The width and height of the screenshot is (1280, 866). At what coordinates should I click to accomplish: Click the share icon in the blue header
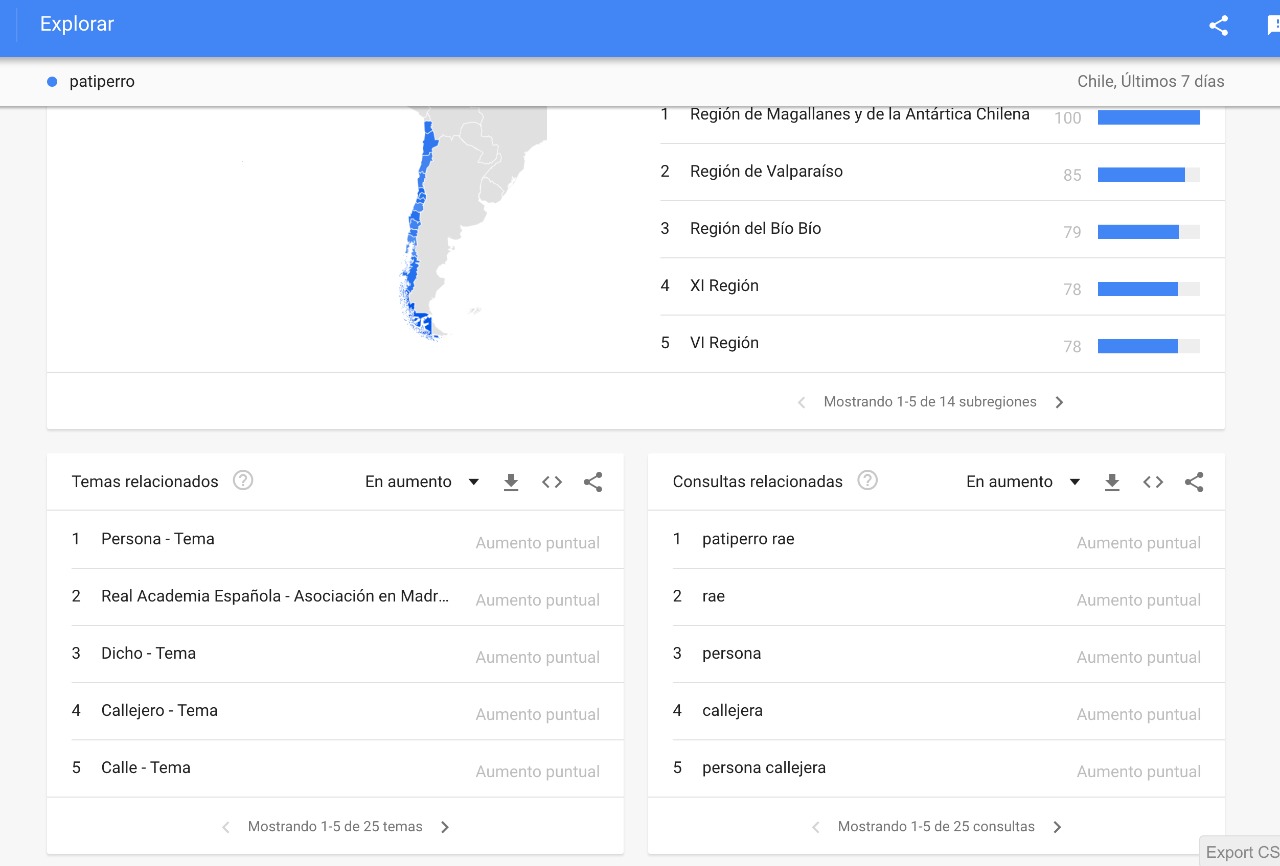click(x=1218, y=26)
